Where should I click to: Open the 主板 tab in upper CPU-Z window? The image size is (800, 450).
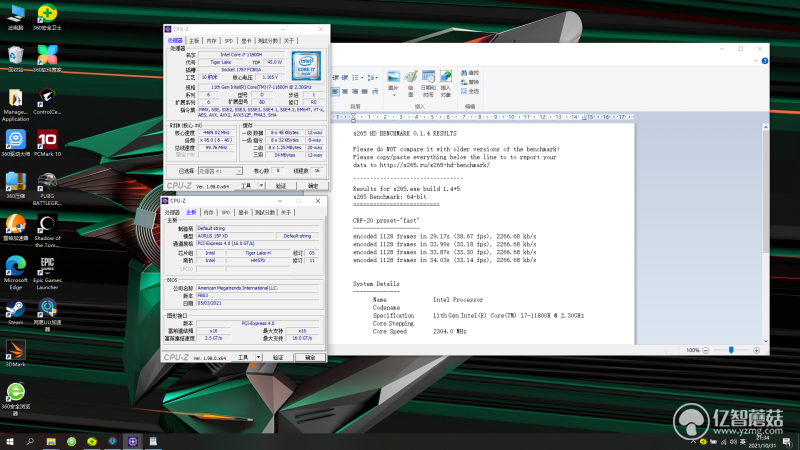[x=194, y=41]
